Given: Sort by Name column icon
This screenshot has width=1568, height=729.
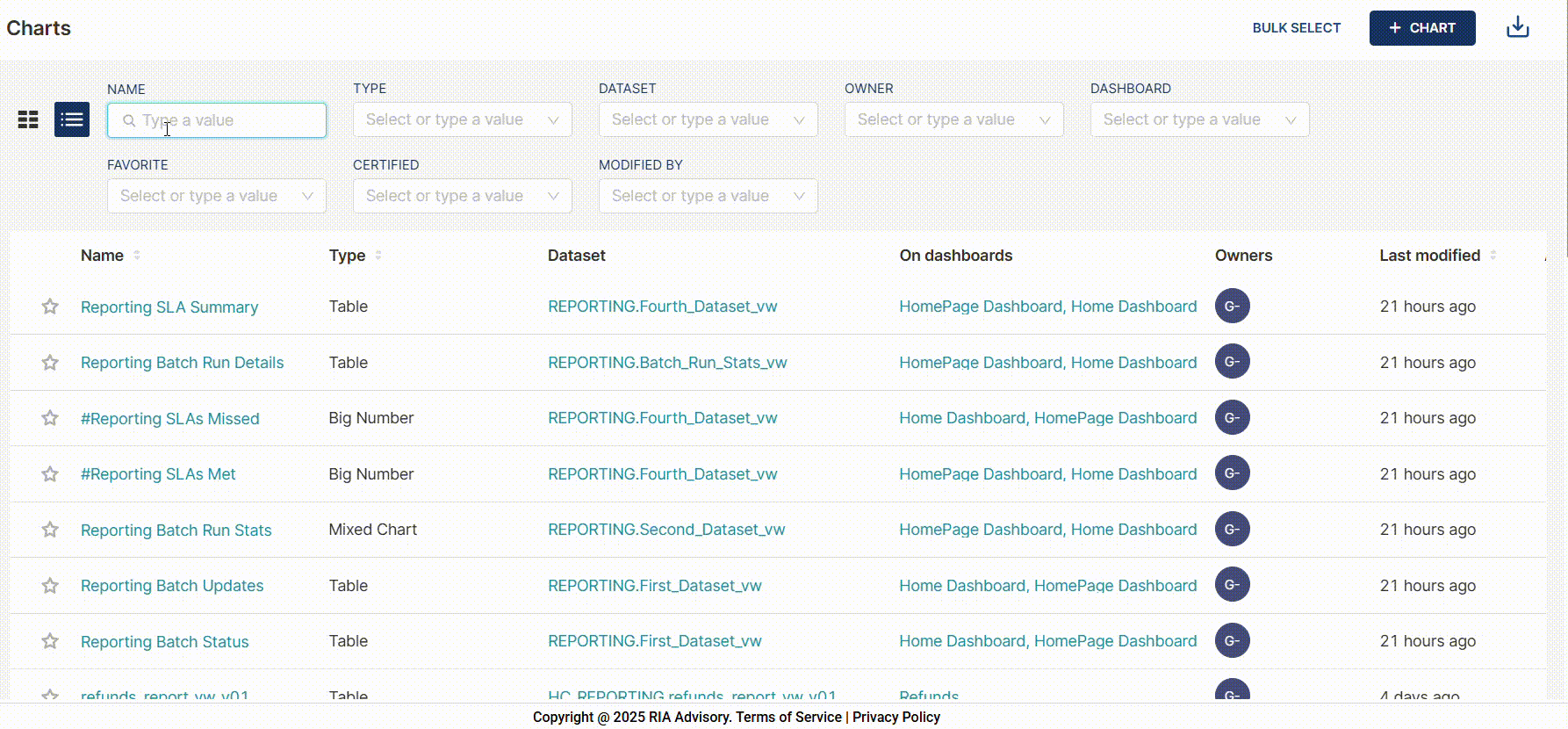Looking at the screenshot, I should click(137, 256).
